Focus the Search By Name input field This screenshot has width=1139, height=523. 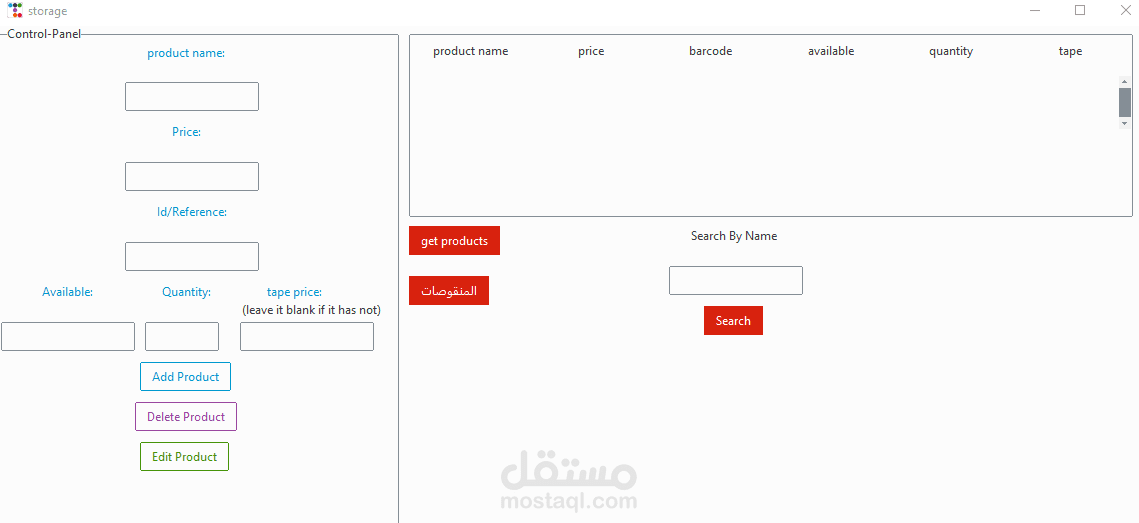(736, 280)
